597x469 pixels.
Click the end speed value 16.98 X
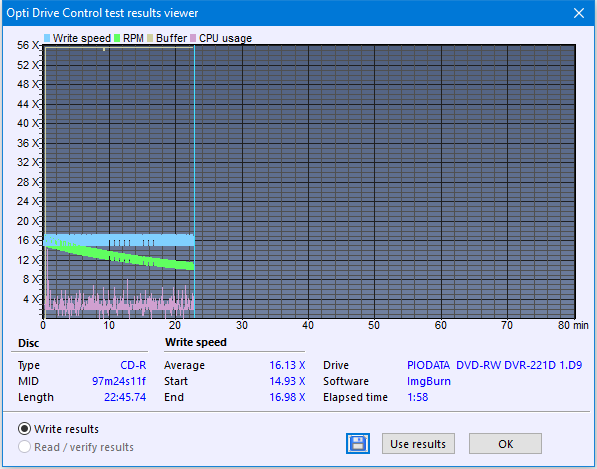[287, 397]
